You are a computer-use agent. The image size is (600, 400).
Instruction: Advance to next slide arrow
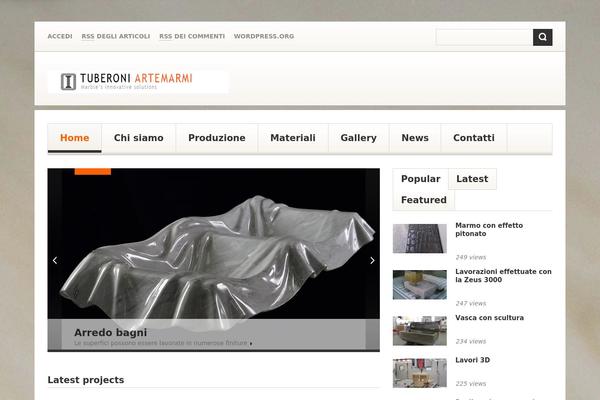(372, 260)
